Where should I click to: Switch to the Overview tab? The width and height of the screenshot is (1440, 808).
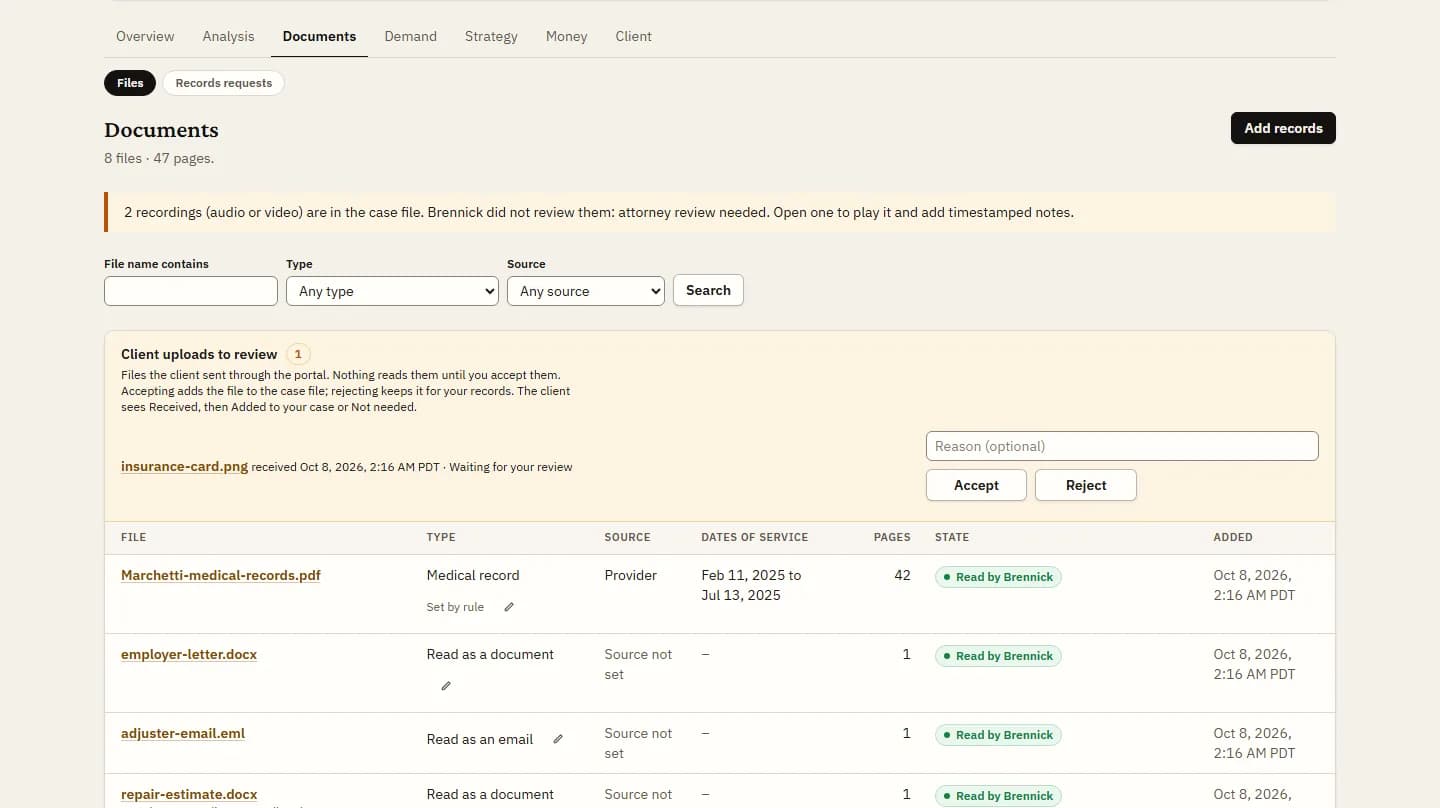click(x=145, y=36)
